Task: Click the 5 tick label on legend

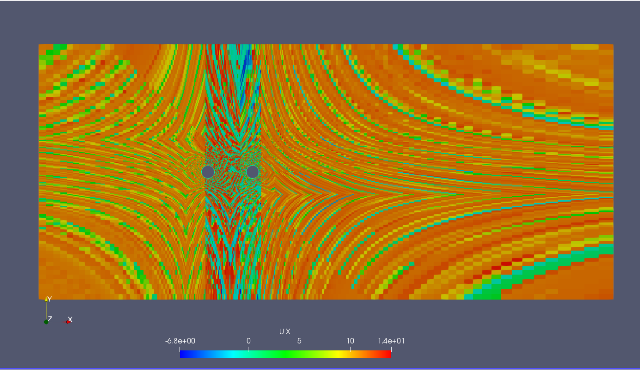Action: pos(299,341)
